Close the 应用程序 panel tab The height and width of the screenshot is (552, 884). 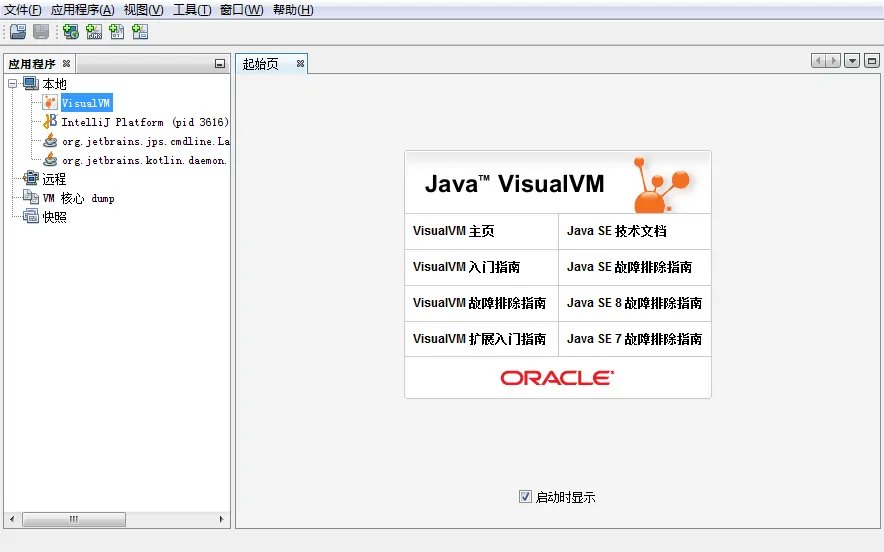click(67, 63)
